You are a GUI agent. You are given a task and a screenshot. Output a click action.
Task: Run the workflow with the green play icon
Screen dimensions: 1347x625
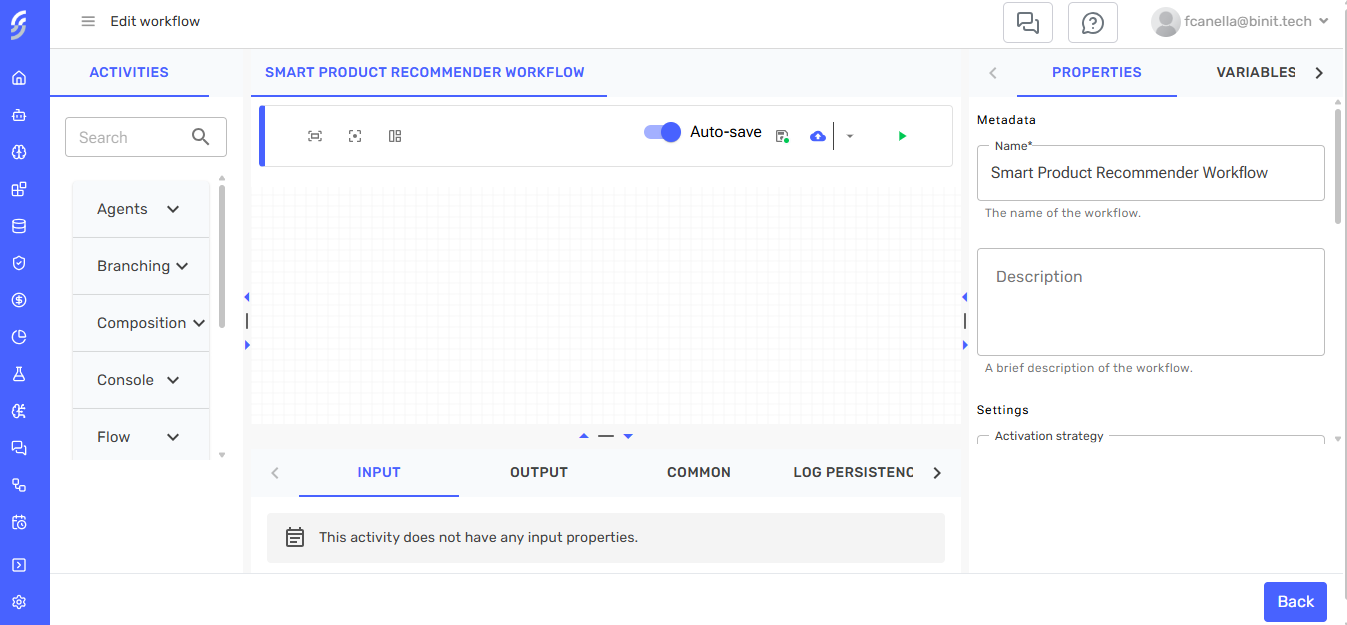tap(902, 135)
